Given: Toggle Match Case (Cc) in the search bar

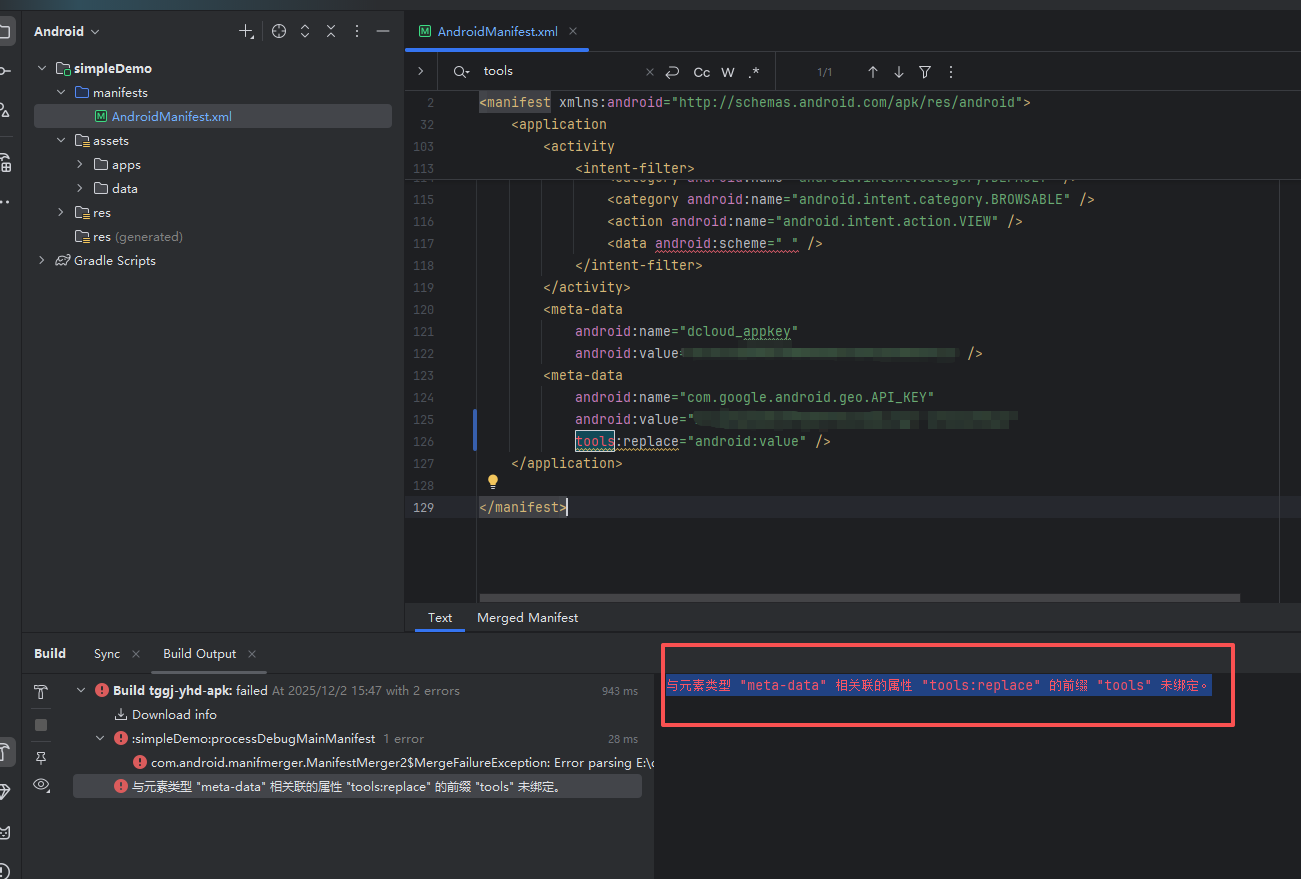Looking at the screenshot, I should click(x=702, y=72).
